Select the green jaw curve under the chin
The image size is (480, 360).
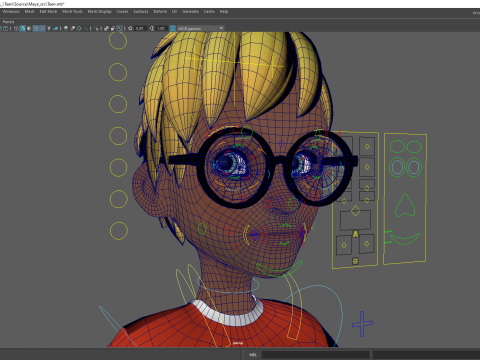tap(279, 268)
